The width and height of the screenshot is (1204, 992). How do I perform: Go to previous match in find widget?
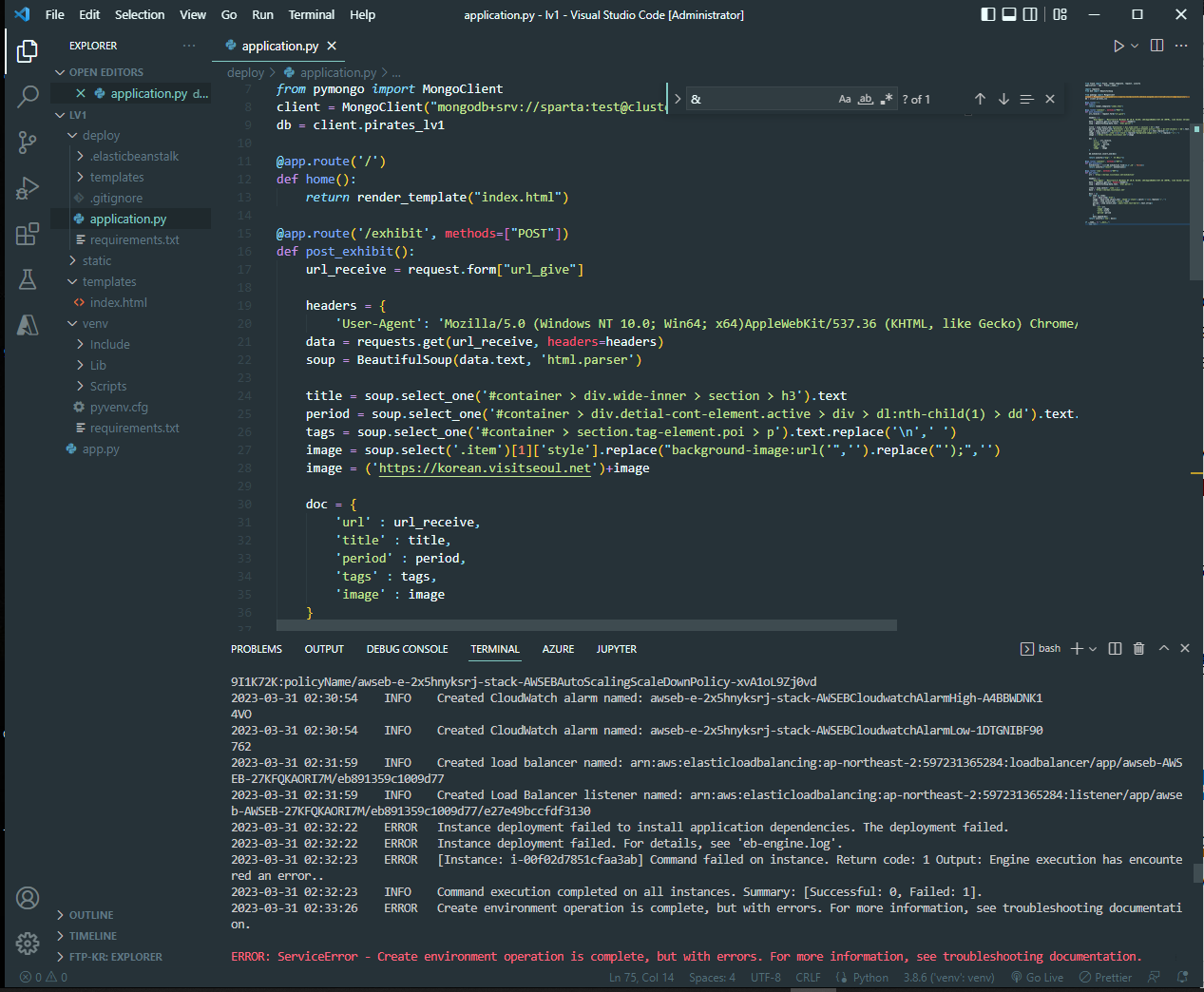[980, 99]
